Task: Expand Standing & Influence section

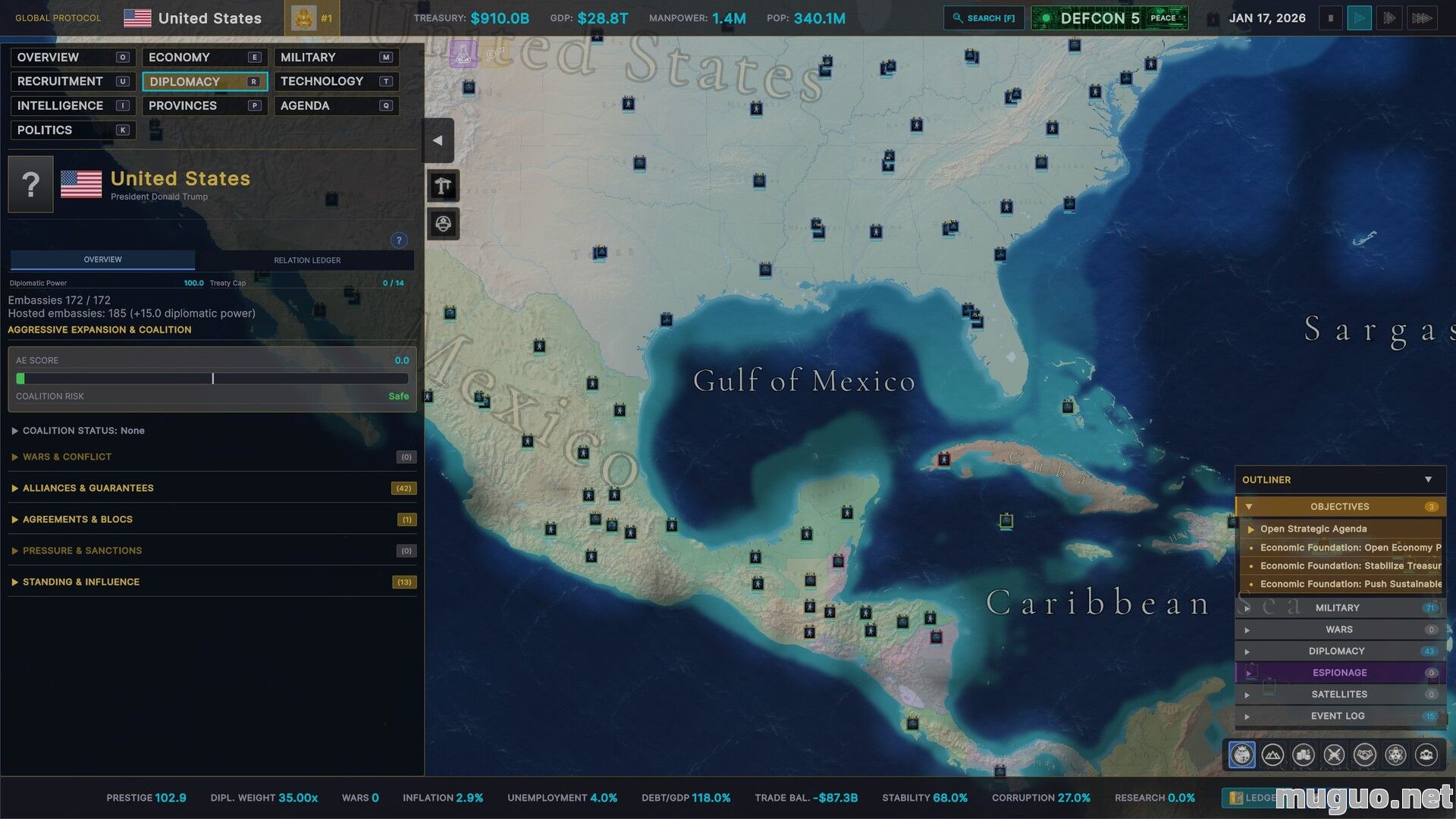Action: tap(212, 582)
